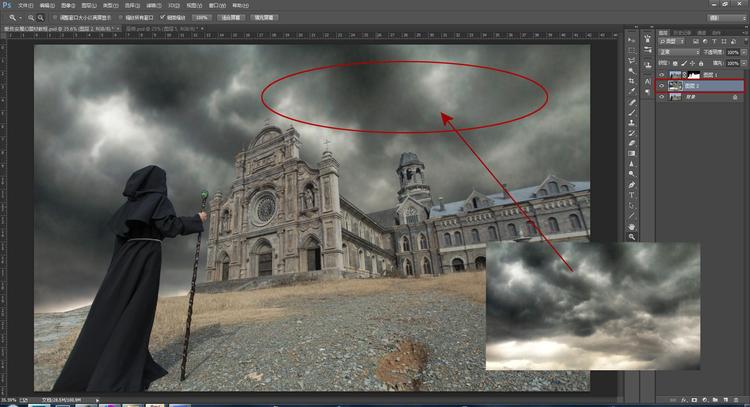Image resolution: width=750 pixels, height=407 pixels.
Task: Click the fit screen button
Action: coord(231,18)
